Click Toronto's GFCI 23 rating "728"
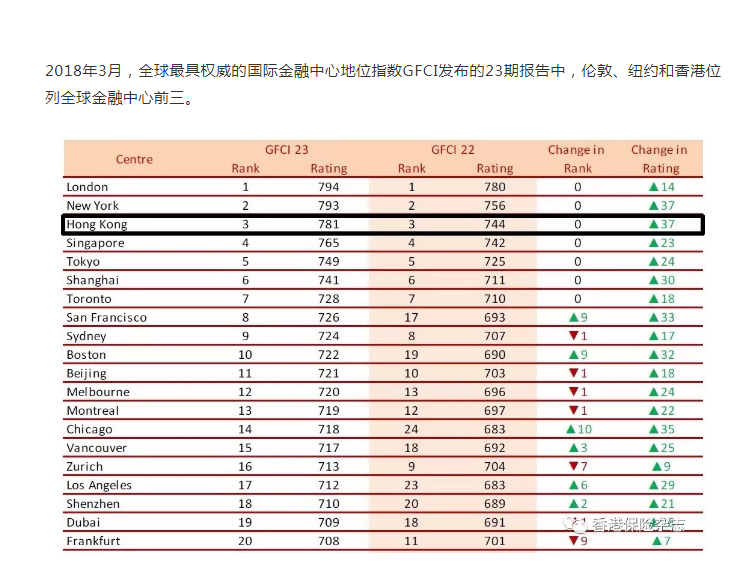The width and height of the screenshot is (752, 565). 329,299
